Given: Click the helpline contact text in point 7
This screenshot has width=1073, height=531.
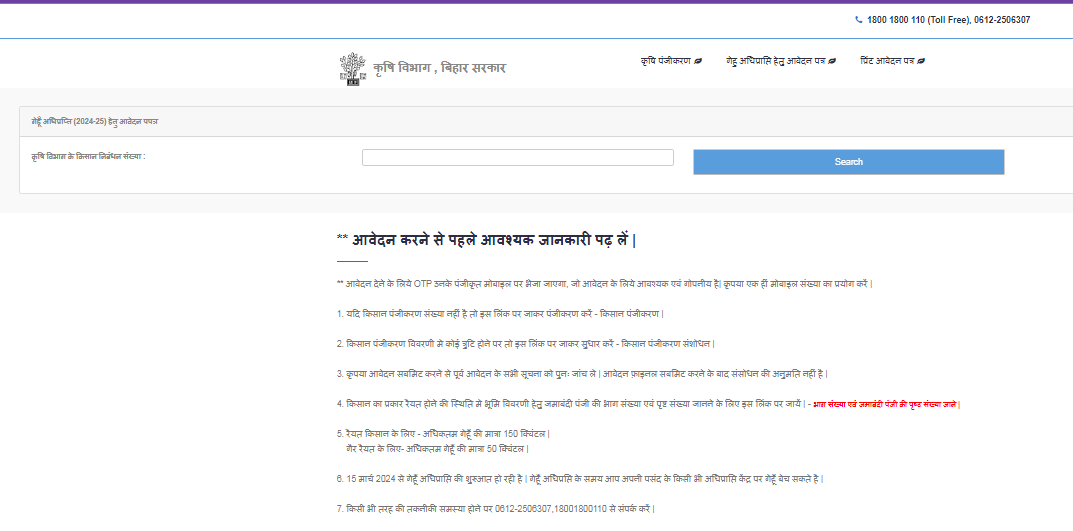Looking at the screenshot, I should click(497, 509).
